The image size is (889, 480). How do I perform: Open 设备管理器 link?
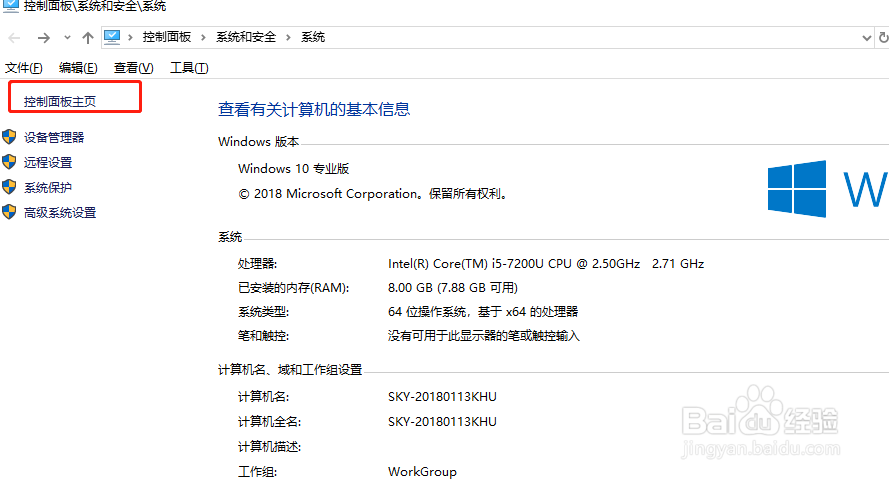pos(54,137)
